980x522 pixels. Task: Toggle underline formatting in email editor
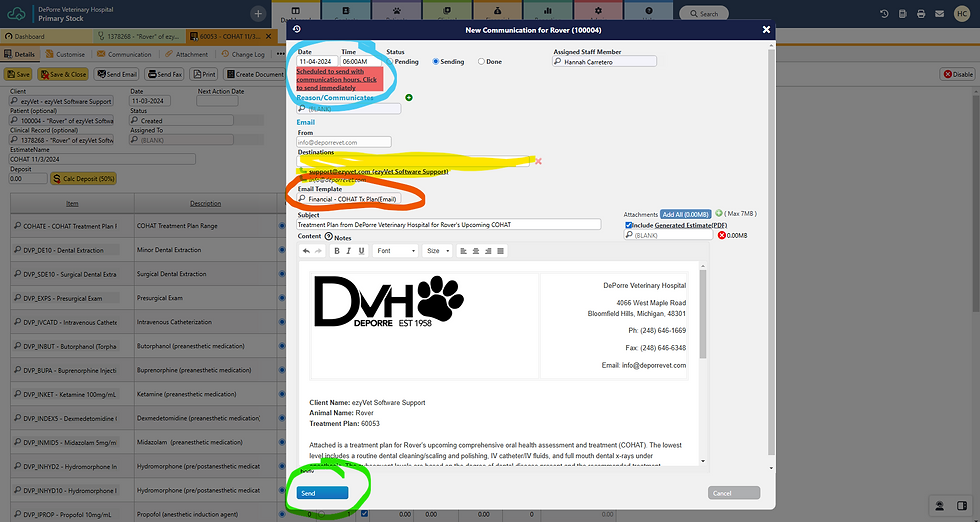[x=361, y=251]
